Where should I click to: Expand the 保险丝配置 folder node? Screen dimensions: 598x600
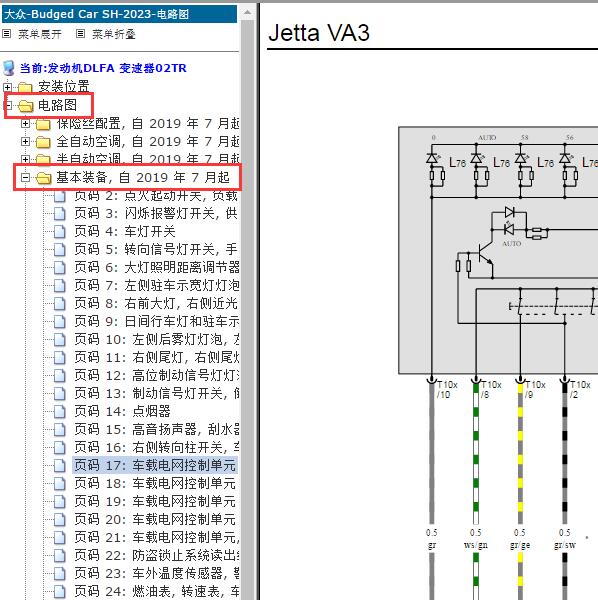pos(25,123)
